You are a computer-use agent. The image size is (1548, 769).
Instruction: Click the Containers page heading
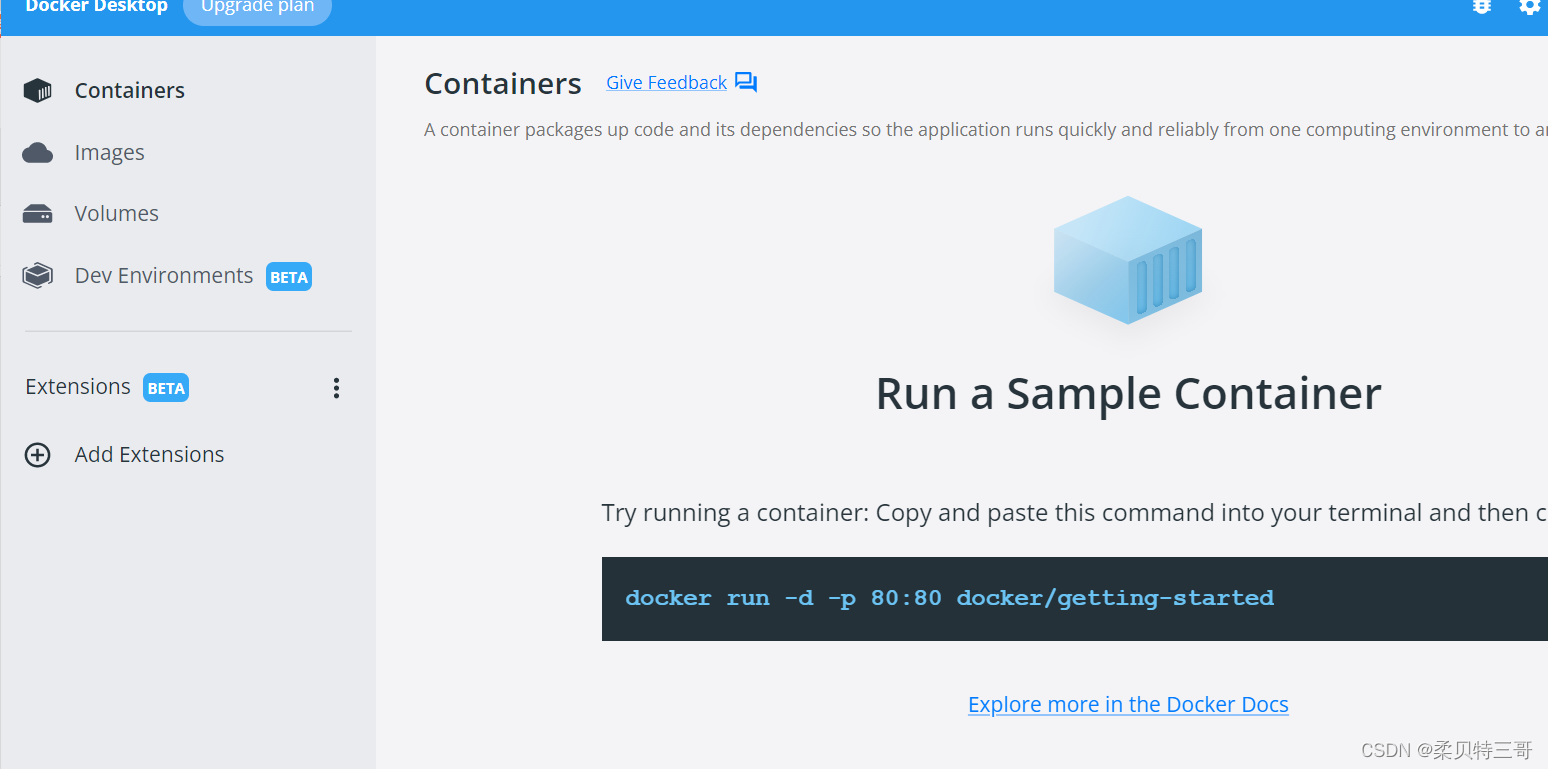[503, 84]
